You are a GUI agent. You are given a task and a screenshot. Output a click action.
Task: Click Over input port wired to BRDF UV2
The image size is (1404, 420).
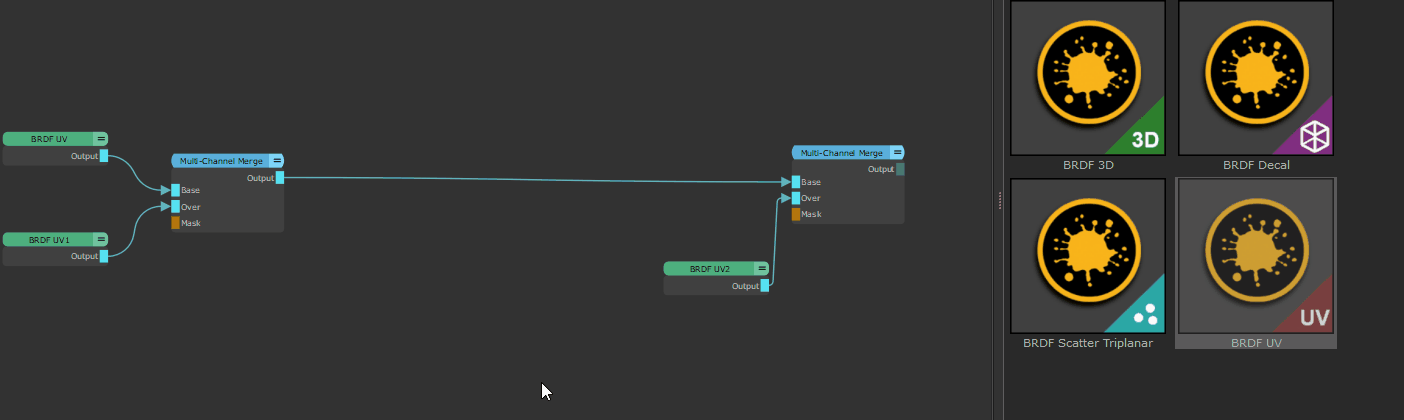pos(796,198)
